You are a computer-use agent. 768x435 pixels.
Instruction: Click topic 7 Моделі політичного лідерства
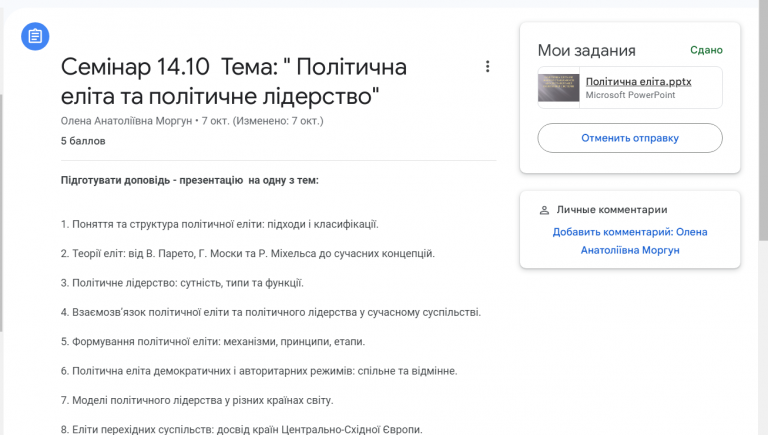197,401
